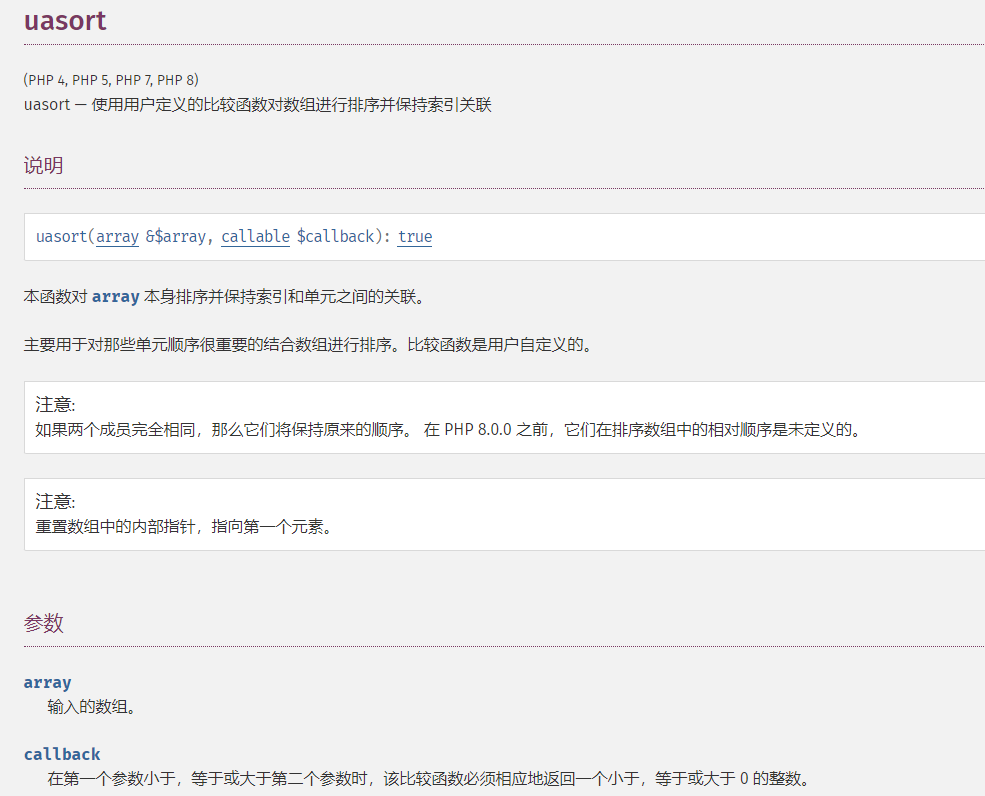Screen dimensions: 985x796
Task: Click the note about PHP 8.0.0 ordering
Action: click(x=448, y=430)
